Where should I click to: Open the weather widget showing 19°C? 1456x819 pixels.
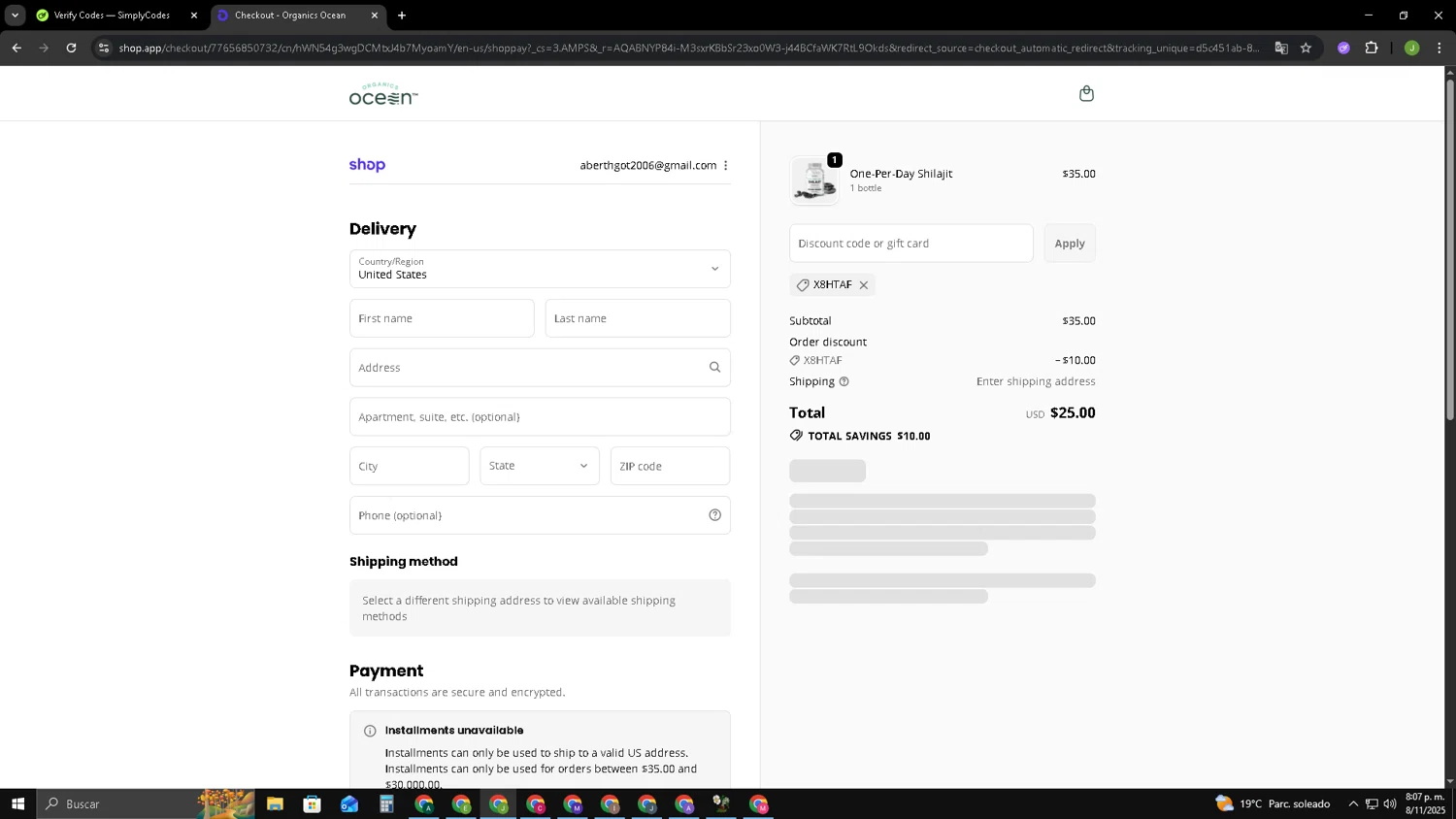pos(1273,803)
